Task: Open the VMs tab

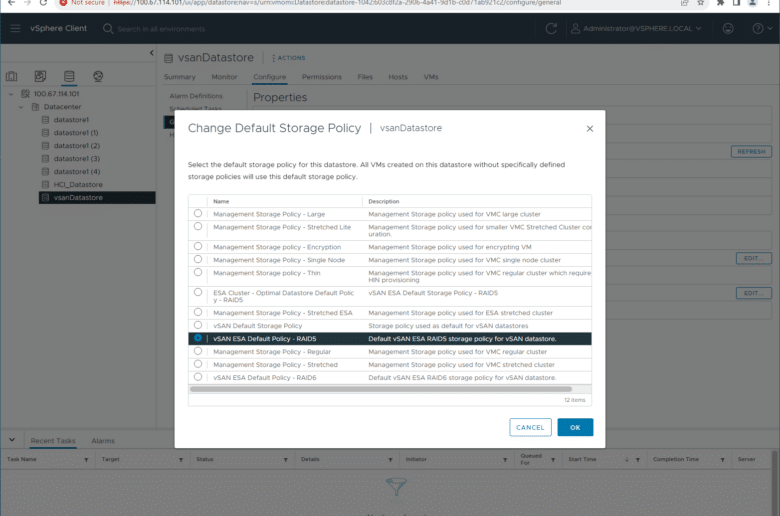Action: coord(431,77)
